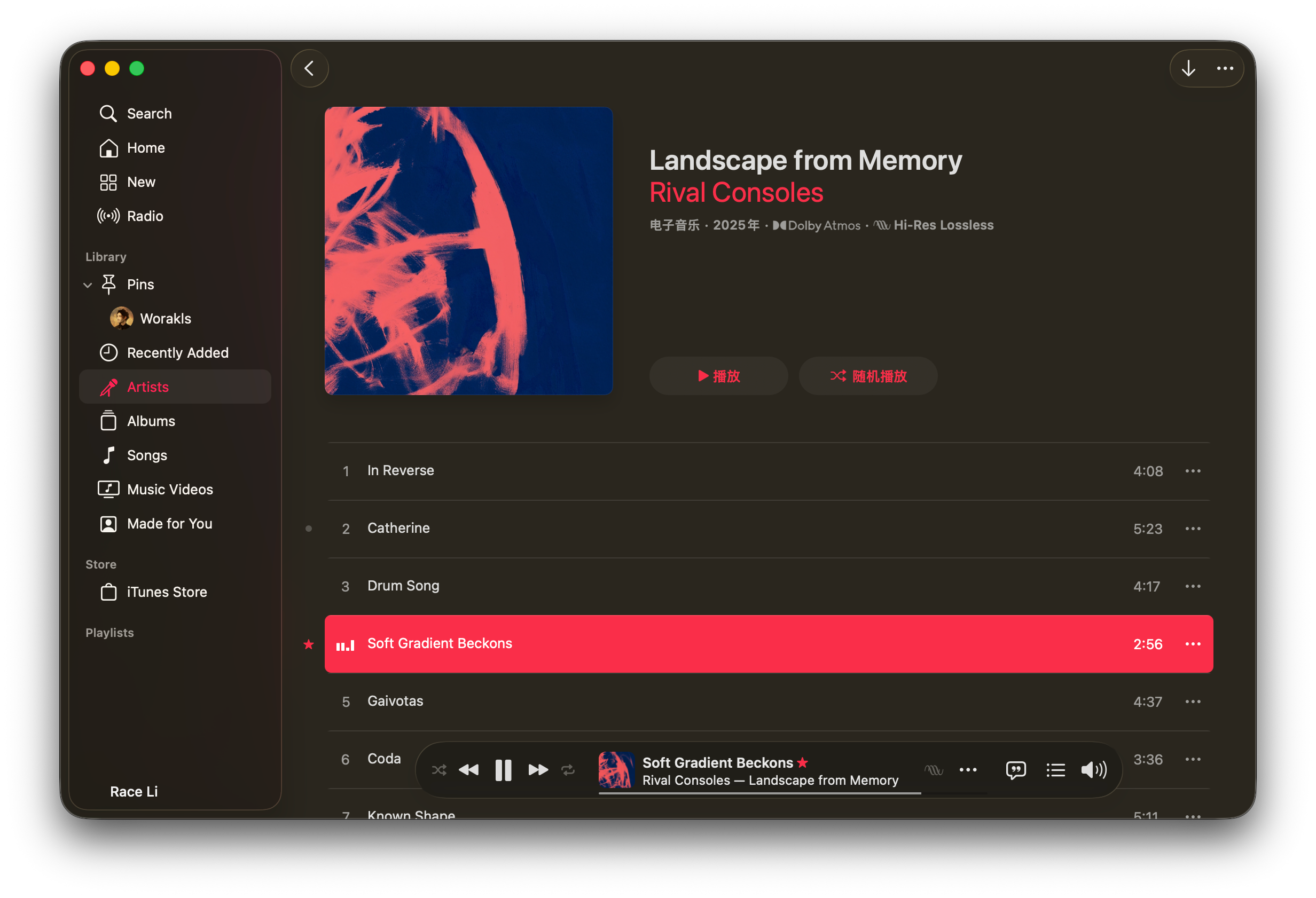Click the lyrics speech bubble icon
This screenshot has height=898, width=1316.
[1015, 770]
